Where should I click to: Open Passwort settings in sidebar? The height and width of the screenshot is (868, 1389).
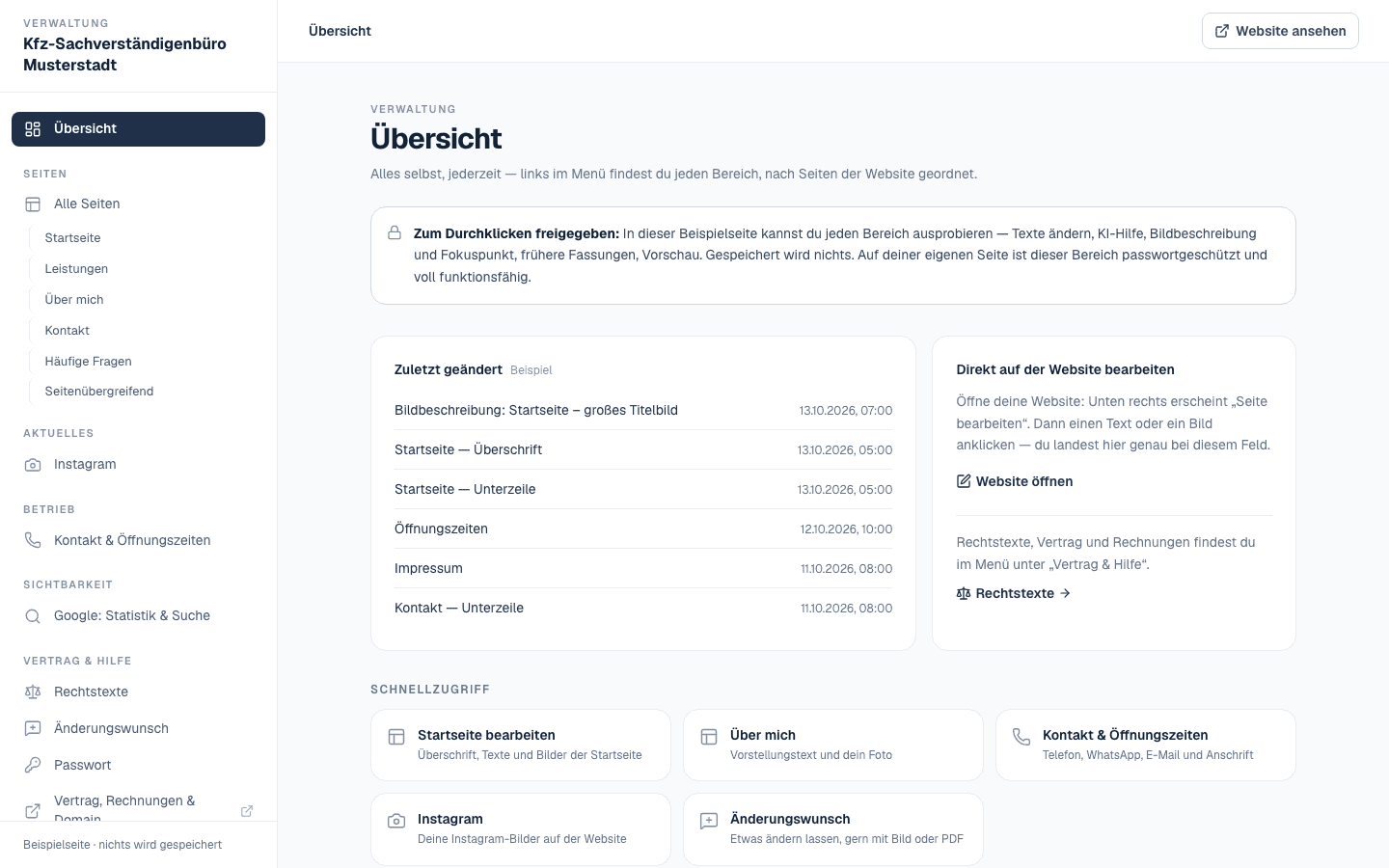coord(138,765)
